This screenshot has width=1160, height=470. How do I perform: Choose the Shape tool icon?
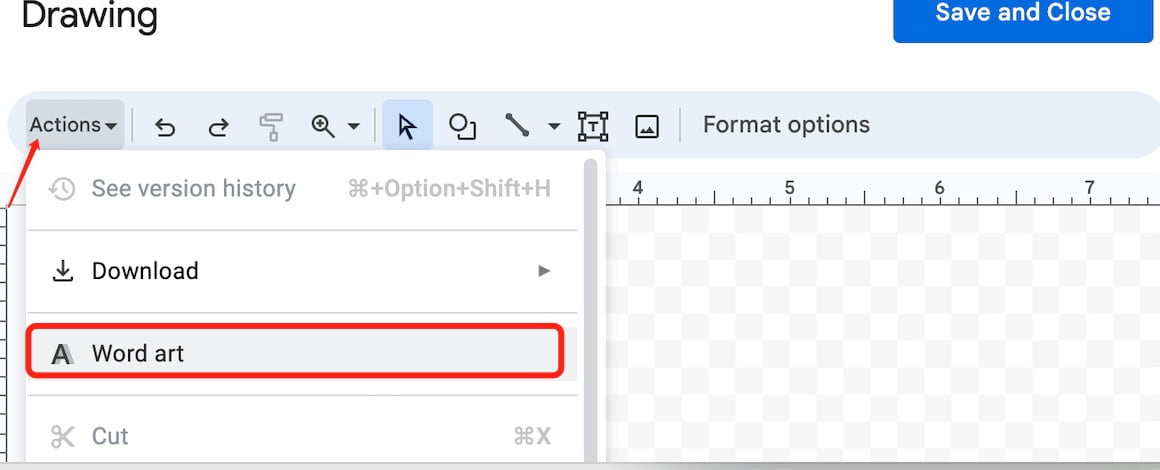462,127
